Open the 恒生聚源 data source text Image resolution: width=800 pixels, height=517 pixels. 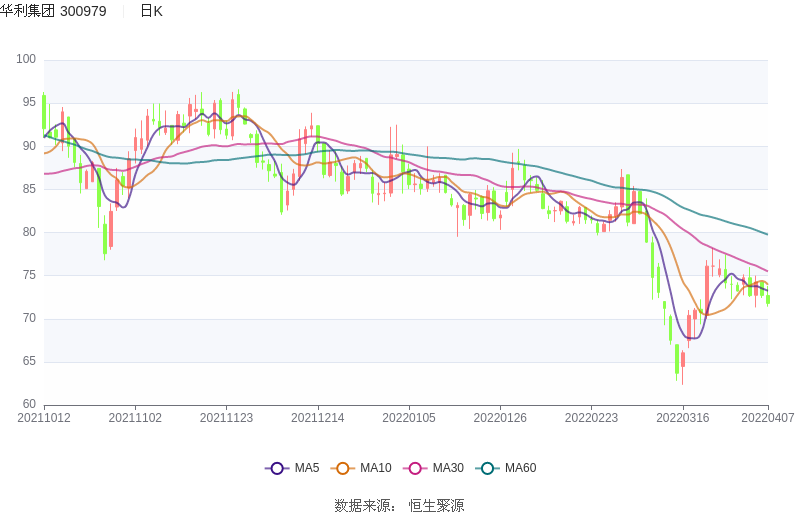(436, 505)
